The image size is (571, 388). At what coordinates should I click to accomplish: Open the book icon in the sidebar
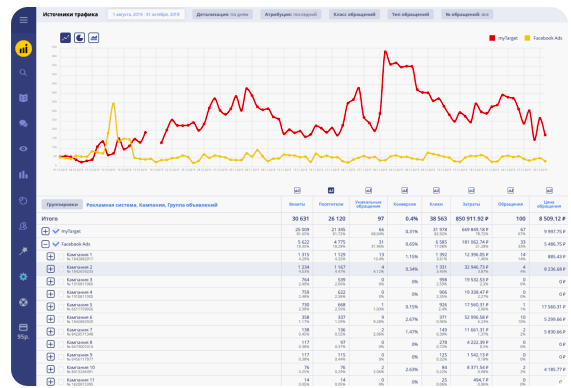coord(23,98)
